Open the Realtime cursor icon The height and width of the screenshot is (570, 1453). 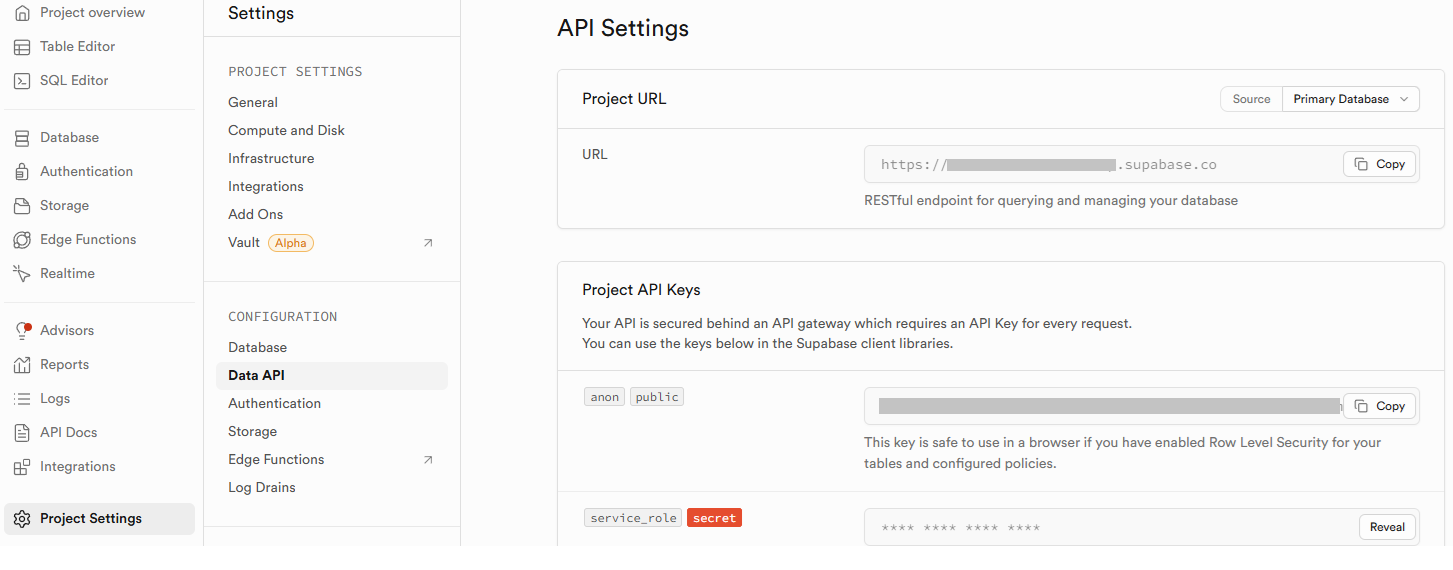tap(22, 274)
